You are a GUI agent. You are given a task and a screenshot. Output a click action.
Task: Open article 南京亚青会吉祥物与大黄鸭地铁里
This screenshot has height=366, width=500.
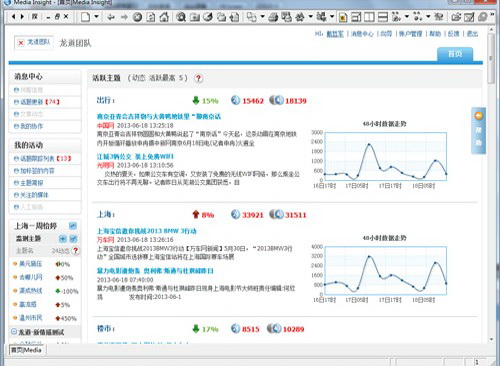(159, 116)
